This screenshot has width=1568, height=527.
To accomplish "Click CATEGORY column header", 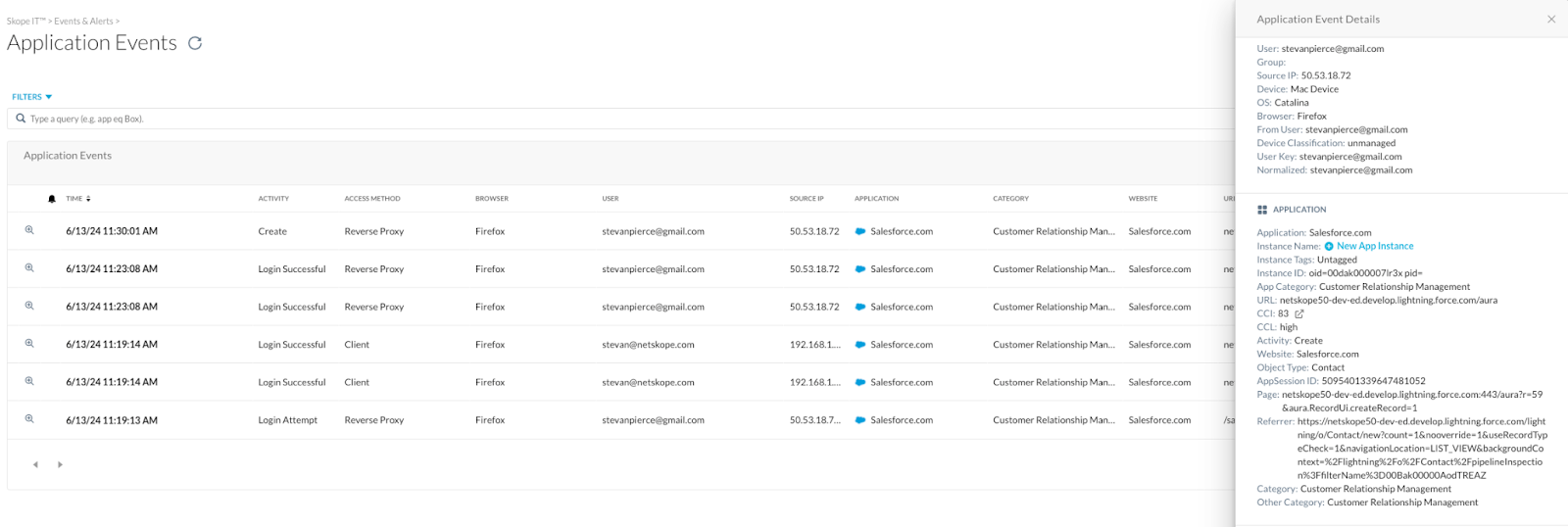I will (1010, 199).
